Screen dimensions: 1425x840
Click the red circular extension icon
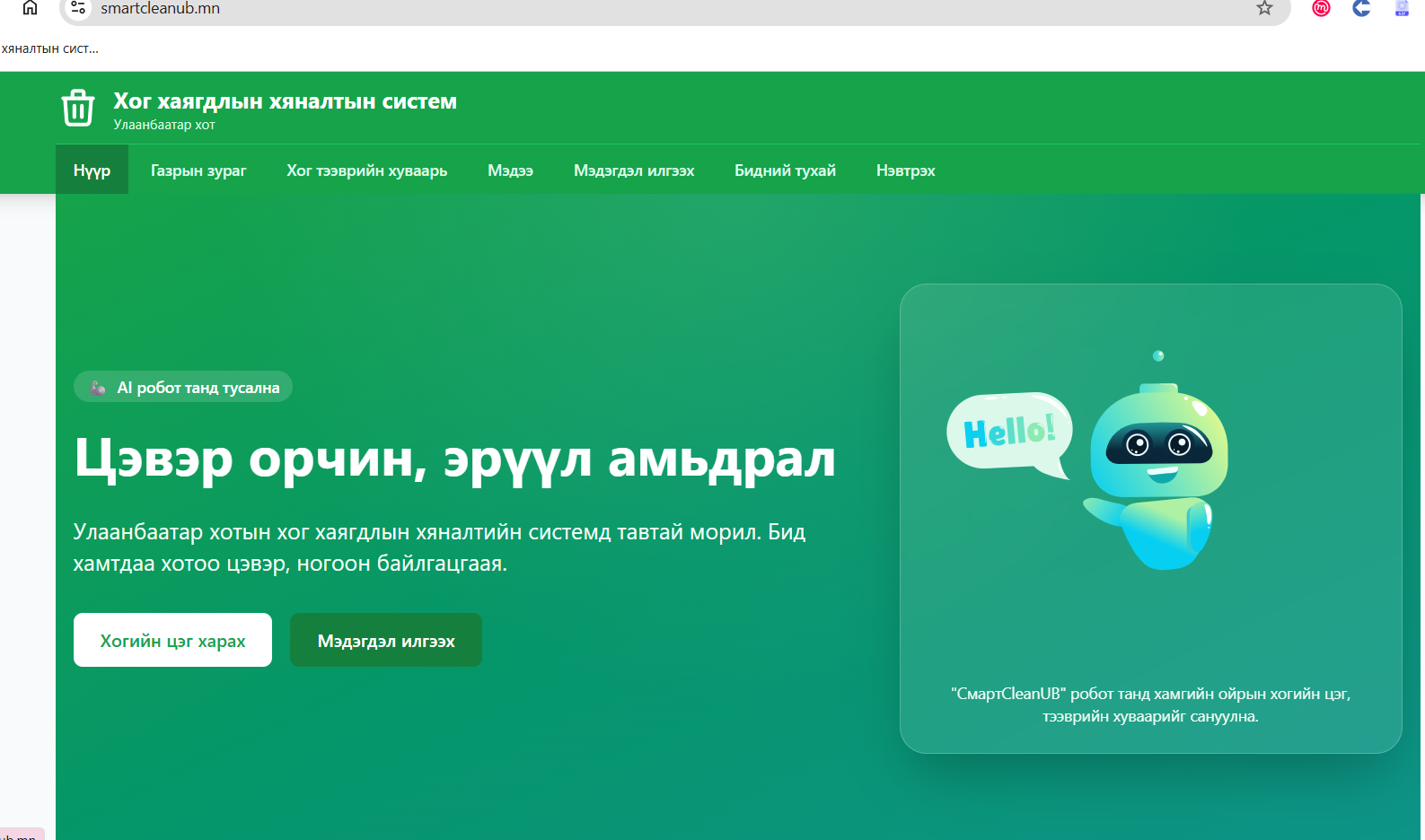1321,8
